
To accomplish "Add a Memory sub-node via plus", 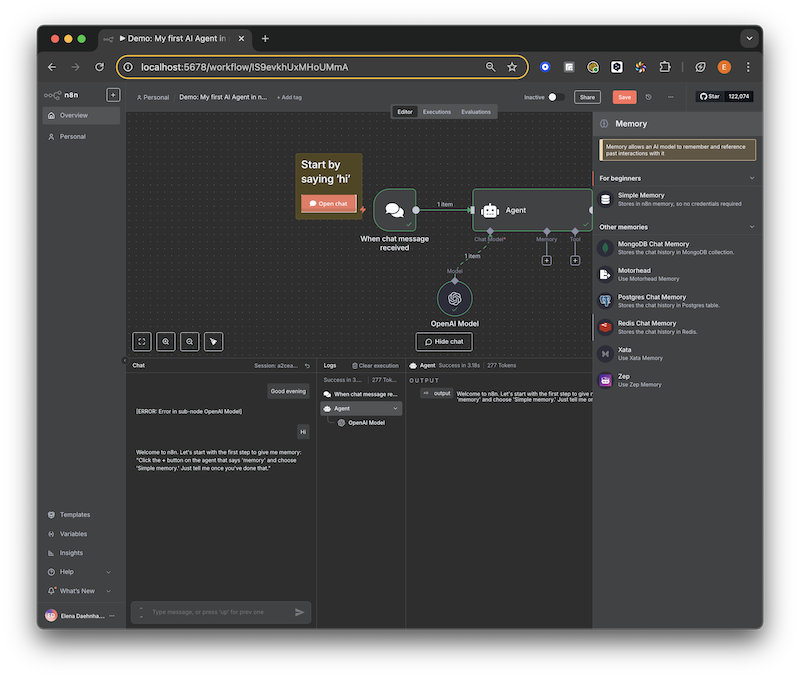I will 546,261.
